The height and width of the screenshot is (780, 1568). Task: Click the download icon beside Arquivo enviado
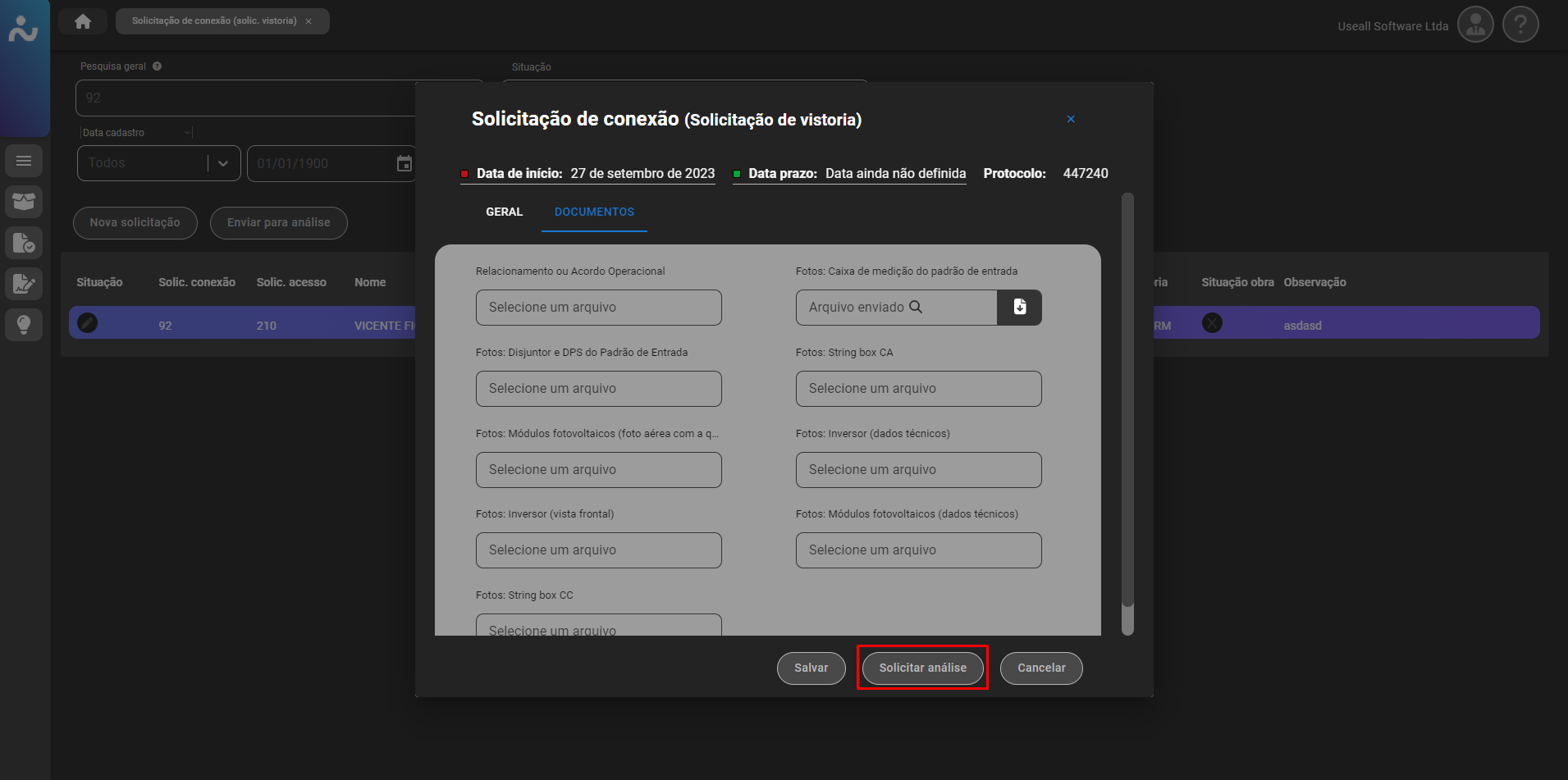coord(1019,308)
